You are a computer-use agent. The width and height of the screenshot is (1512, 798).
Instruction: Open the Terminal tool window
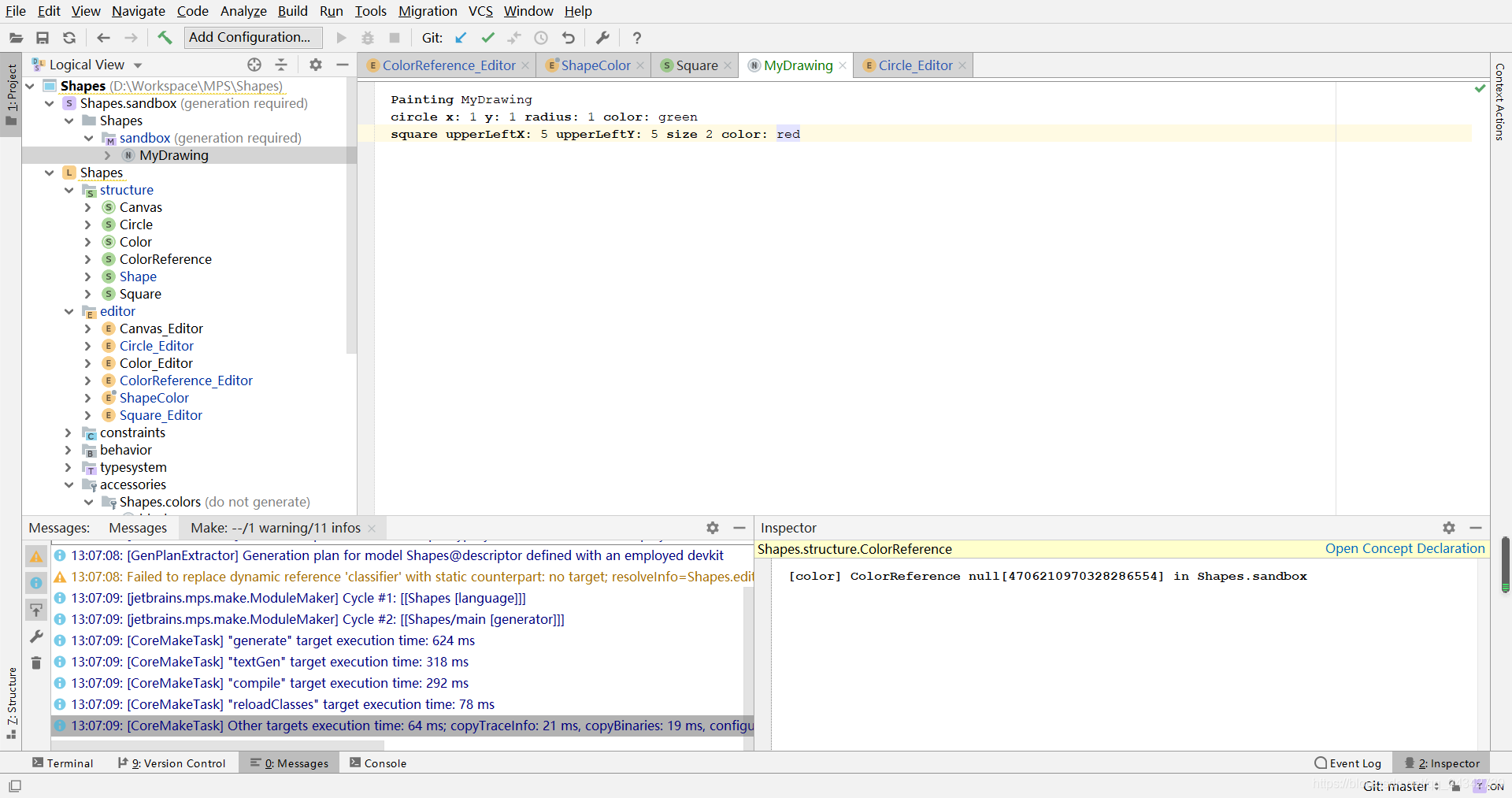coord(63,763)
